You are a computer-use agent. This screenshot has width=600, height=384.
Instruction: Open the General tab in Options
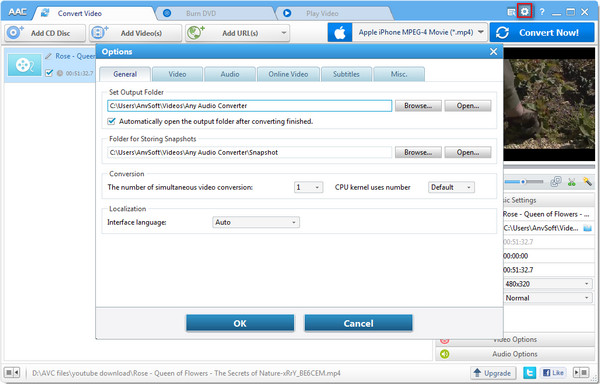pos(125,74)
